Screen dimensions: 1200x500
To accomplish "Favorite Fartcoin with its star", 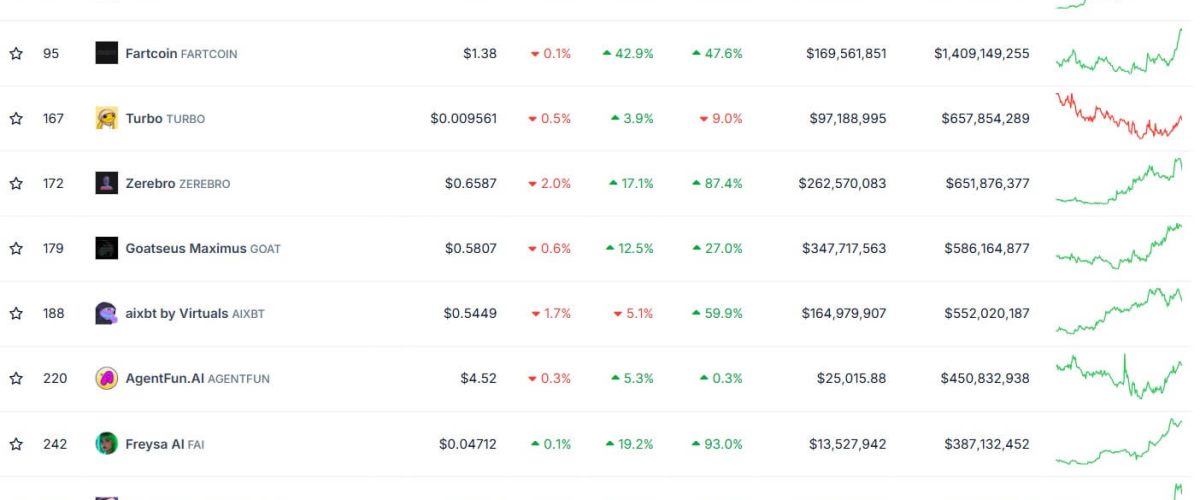I will coord(16,54).
